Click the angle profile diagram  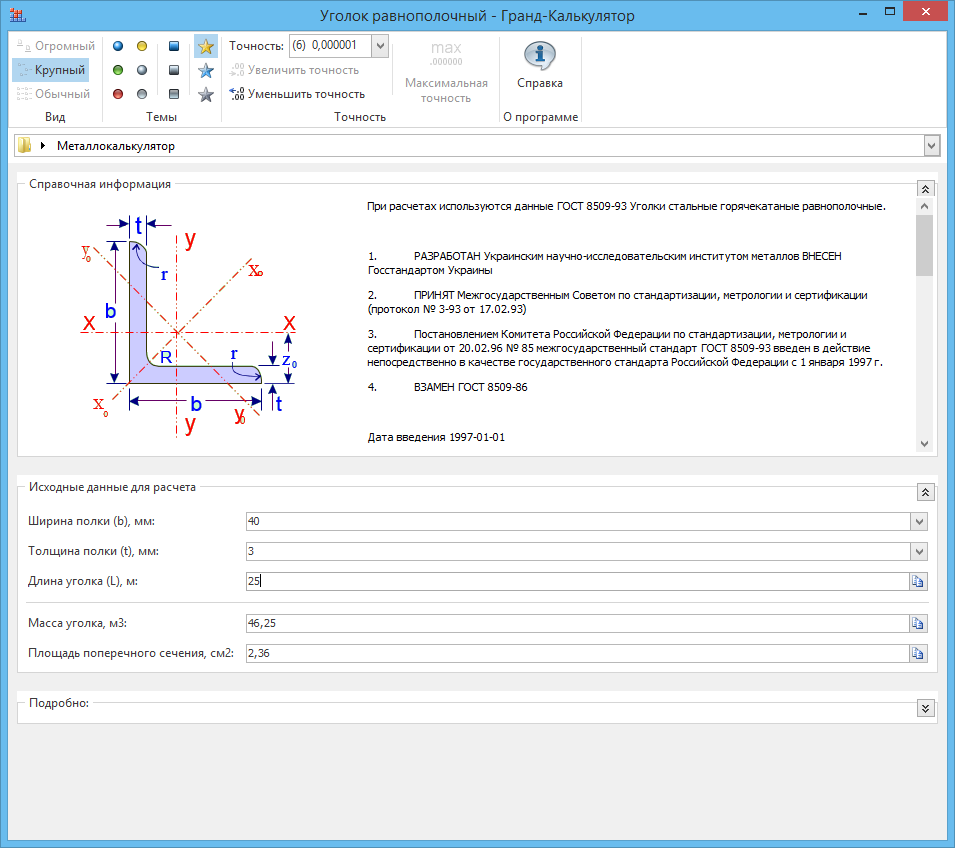coord(189,326)
